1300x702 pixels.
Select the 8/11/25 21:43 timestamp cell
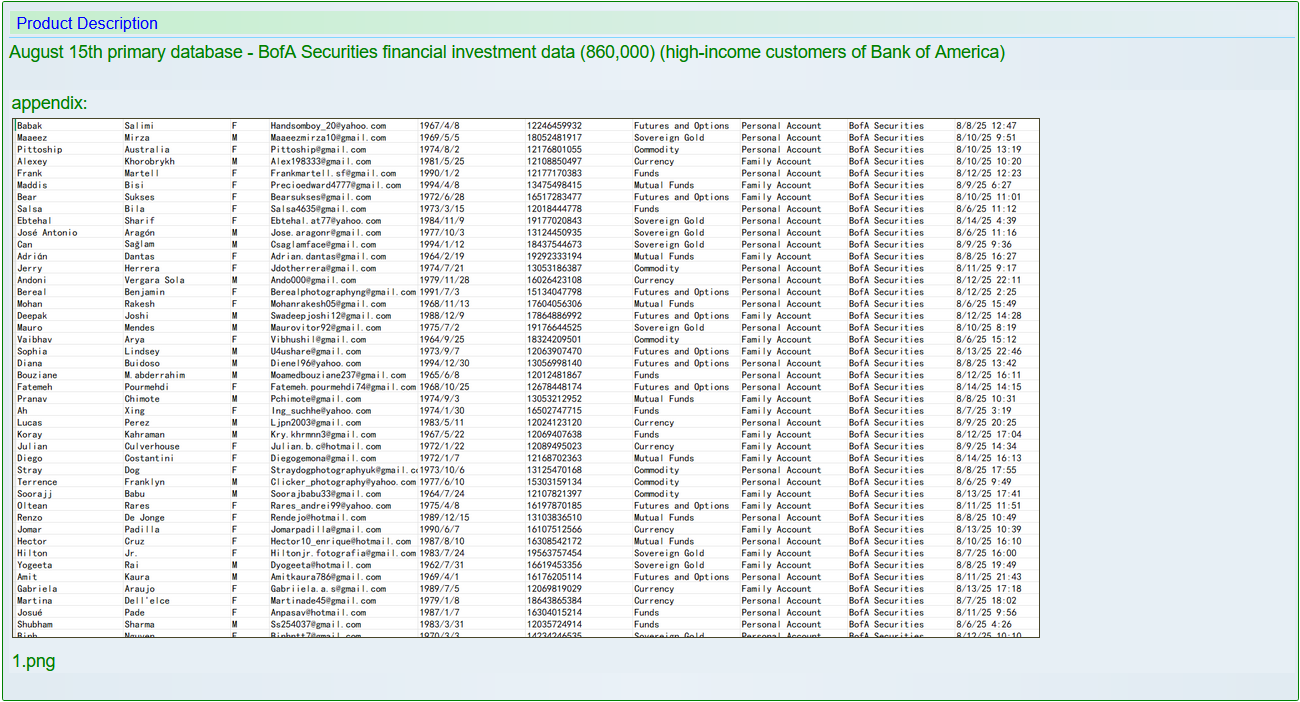click(988, 577)
